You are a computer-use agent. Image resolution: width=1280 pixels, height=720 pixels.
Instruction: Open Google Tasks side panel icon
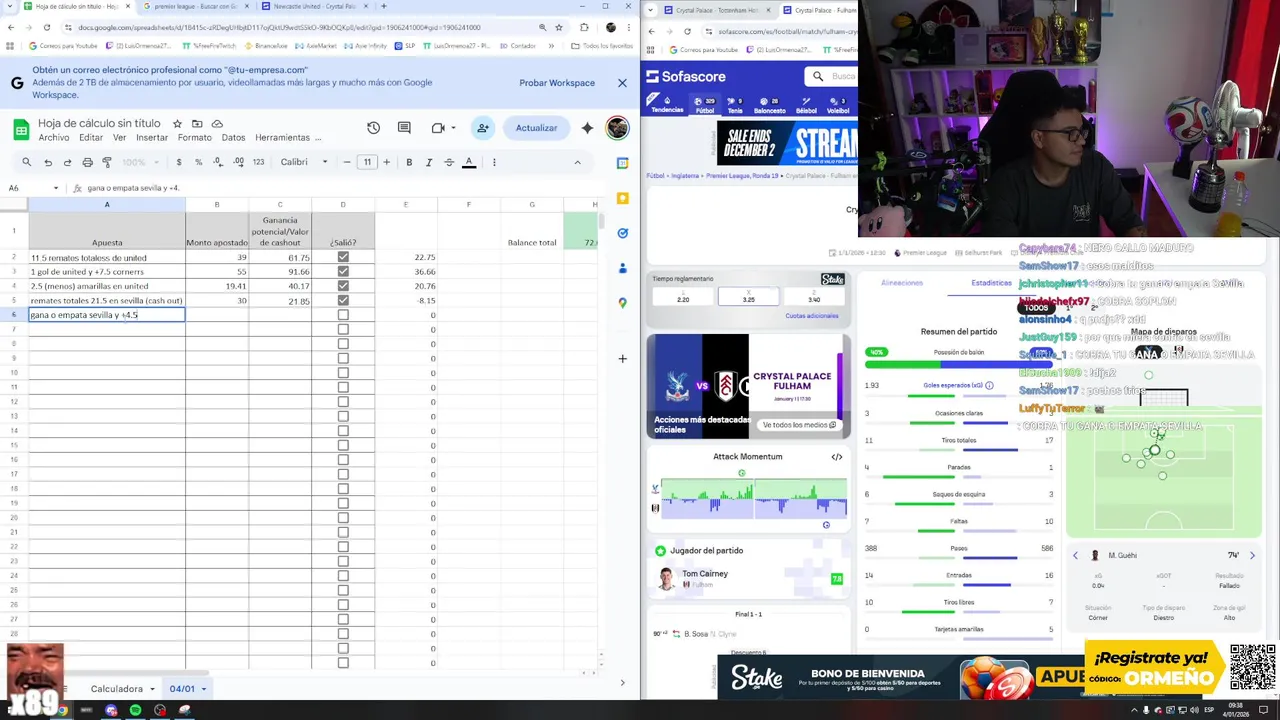pos(622,233)
